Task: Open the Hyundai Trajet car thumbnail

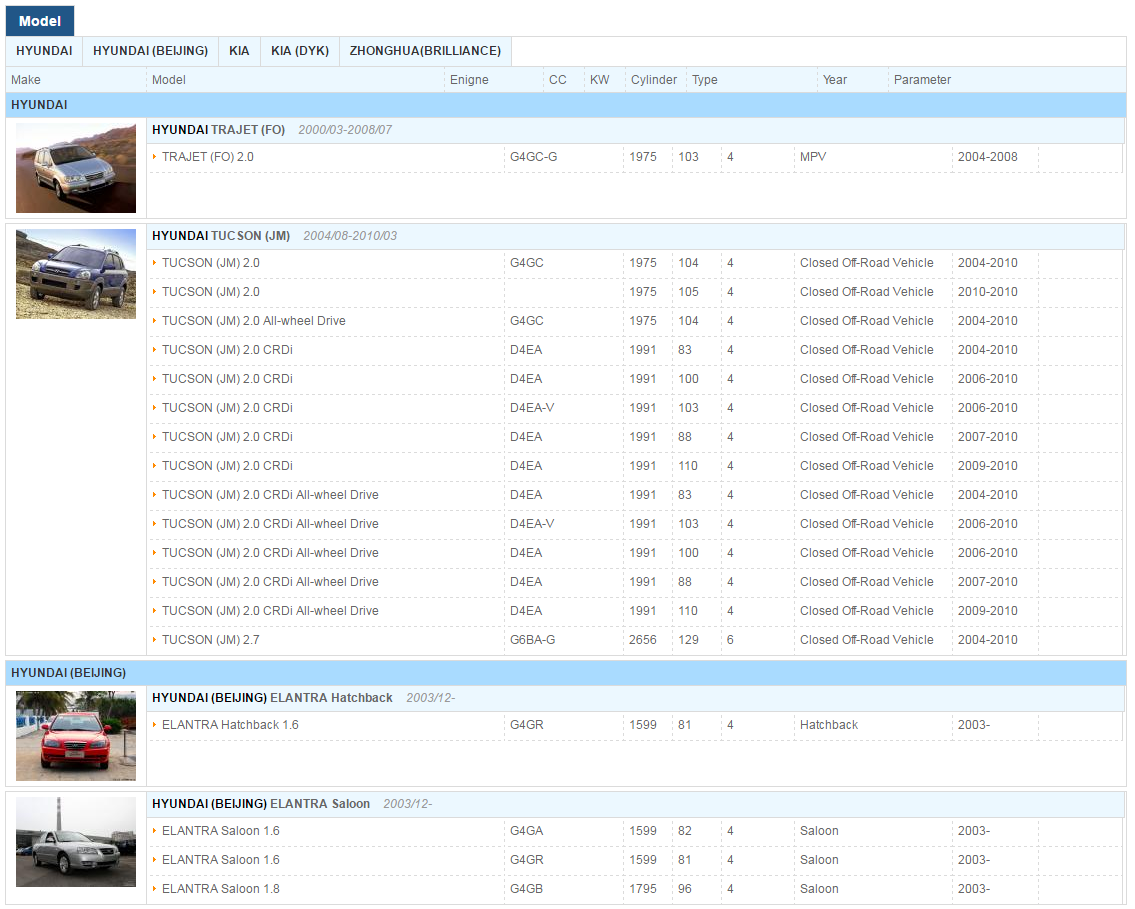Action: (x=76, y=168)
